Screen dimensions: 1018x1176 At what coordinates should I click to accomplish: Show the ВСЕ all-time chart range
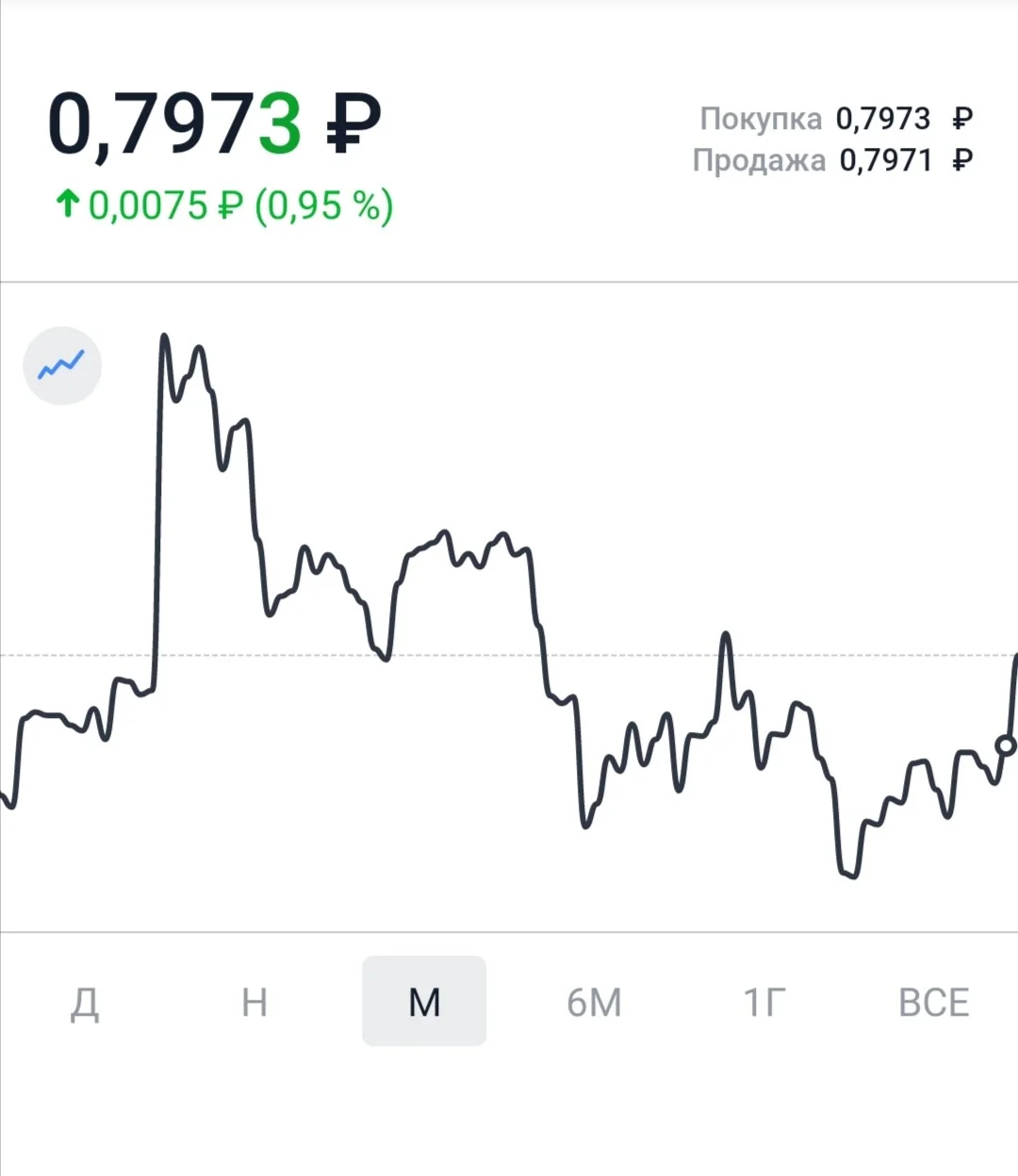934,1003
